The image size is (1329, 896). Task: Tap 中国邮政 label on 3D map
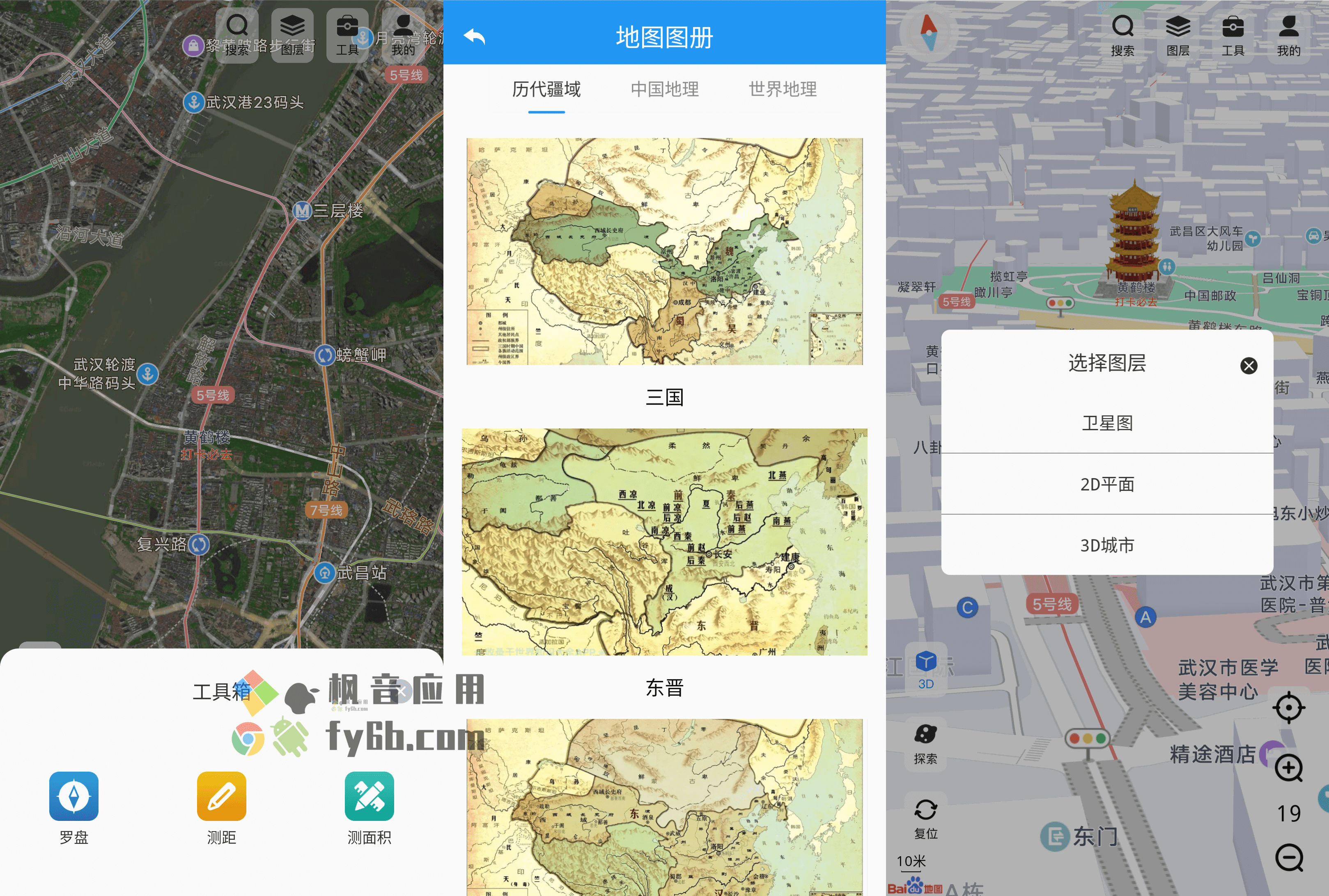pyautogui.click(x=1210, y=296)
